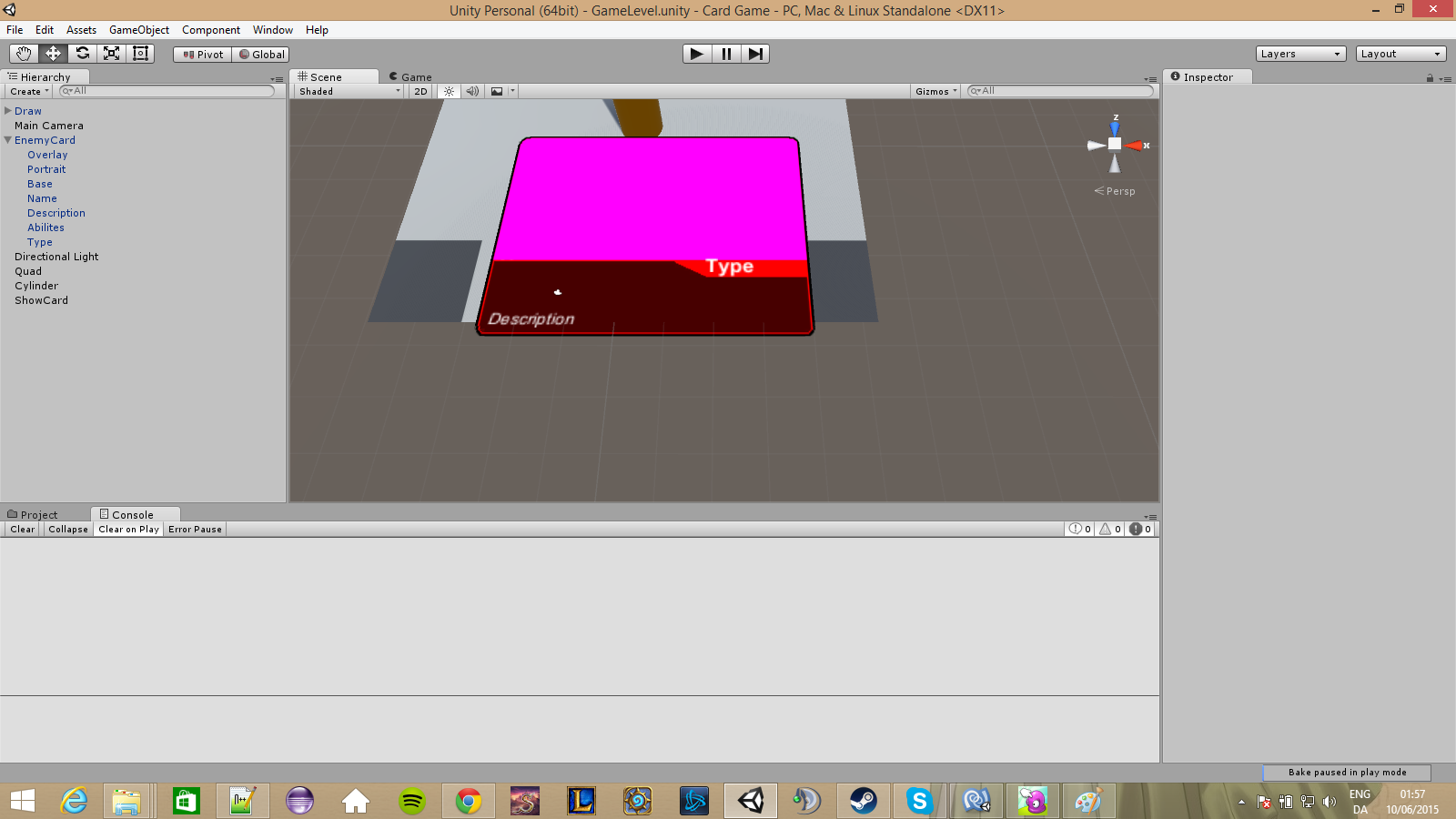Step forward one frame
The width and height of the screenshot is (1456, 819).
[755, 54]
